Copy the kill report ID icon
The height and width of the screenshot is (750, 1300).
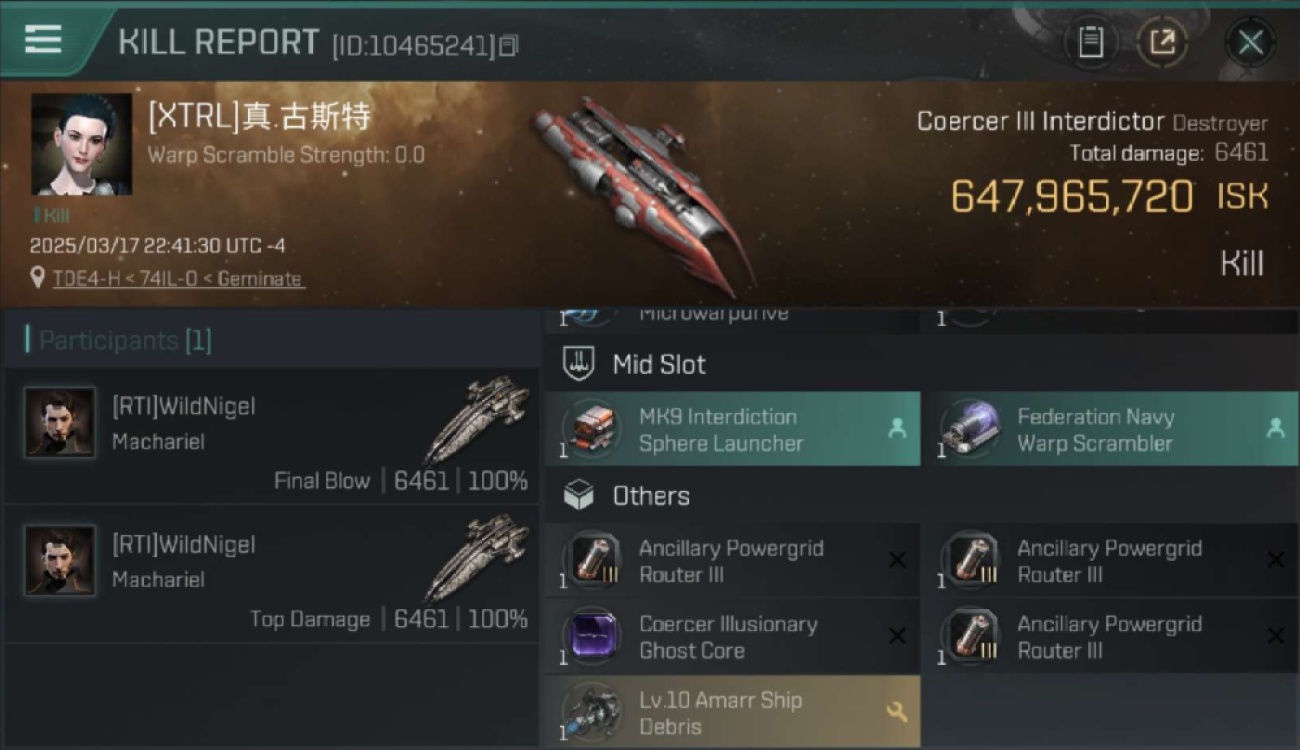tap(509, 45)
